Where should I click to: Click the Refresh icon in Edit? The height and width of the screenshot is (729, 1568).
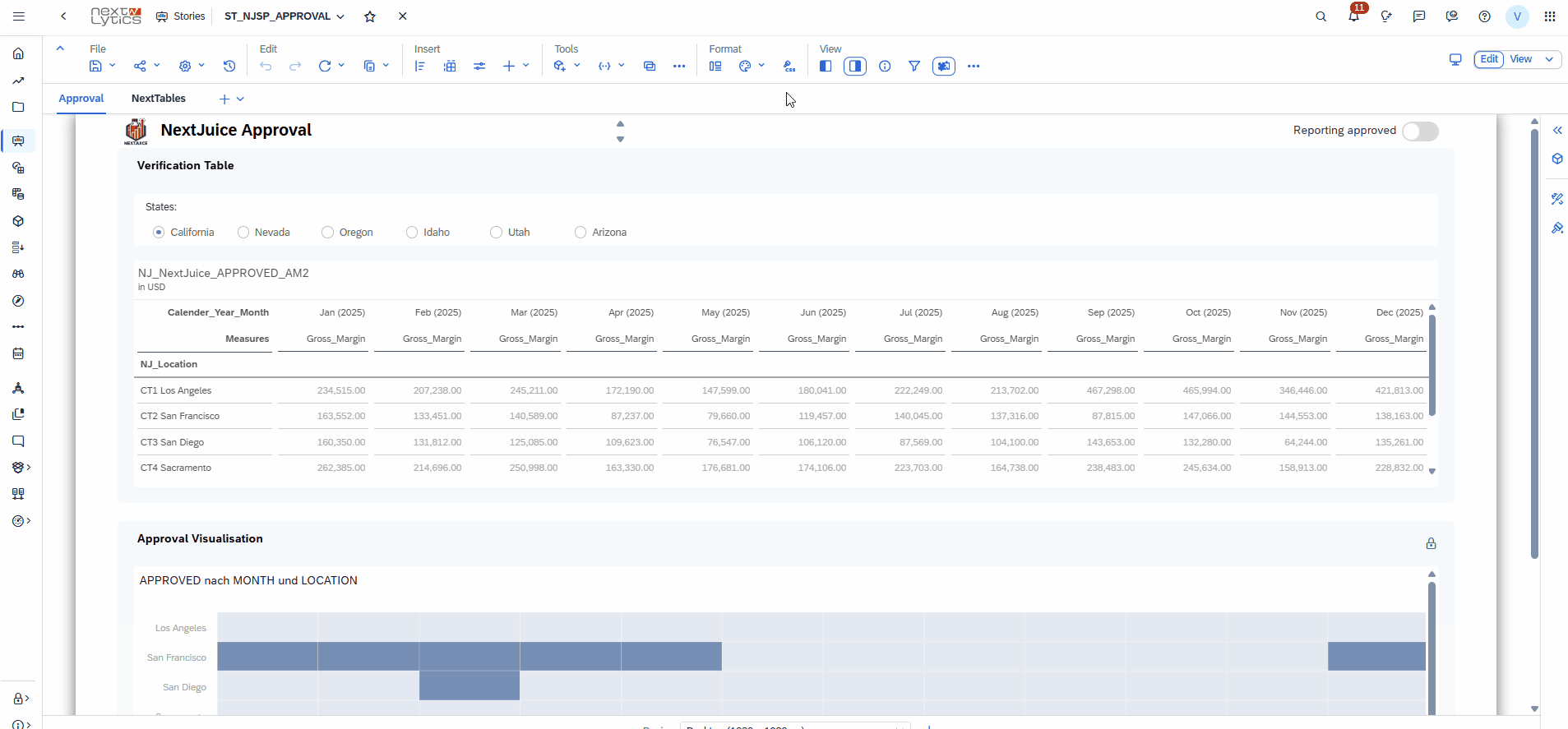pos(325,66)
